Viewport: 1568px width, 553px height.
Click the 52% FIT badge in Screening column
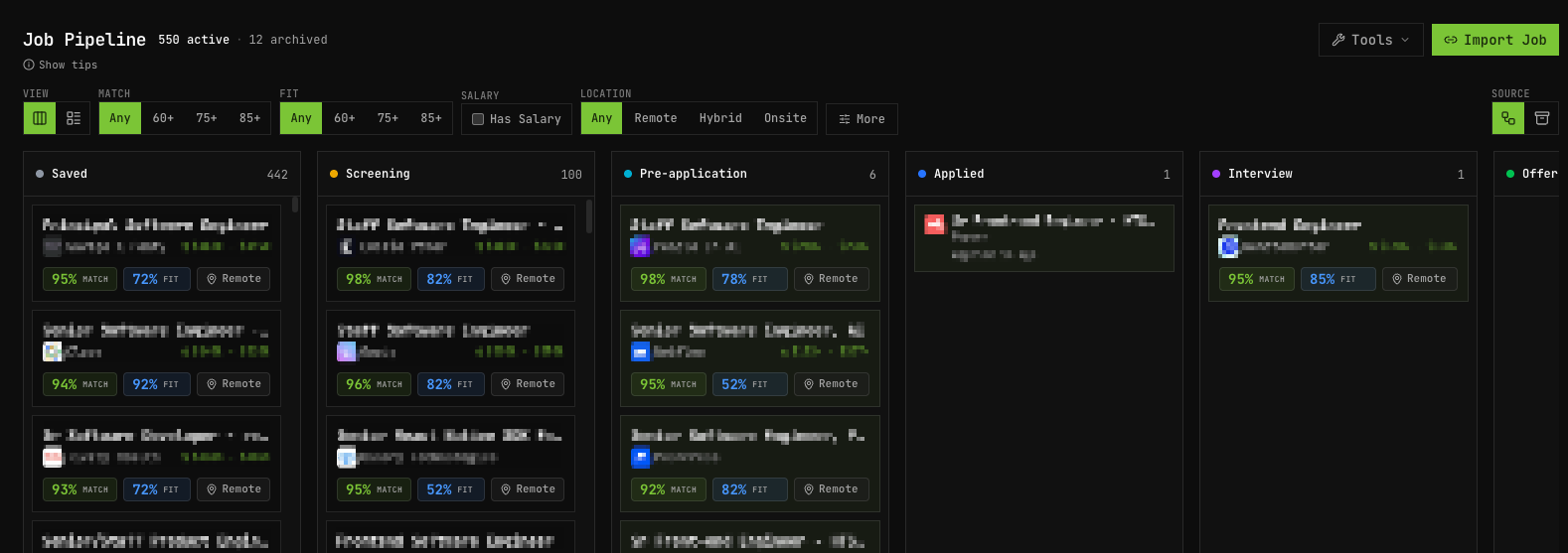[451, 489]
